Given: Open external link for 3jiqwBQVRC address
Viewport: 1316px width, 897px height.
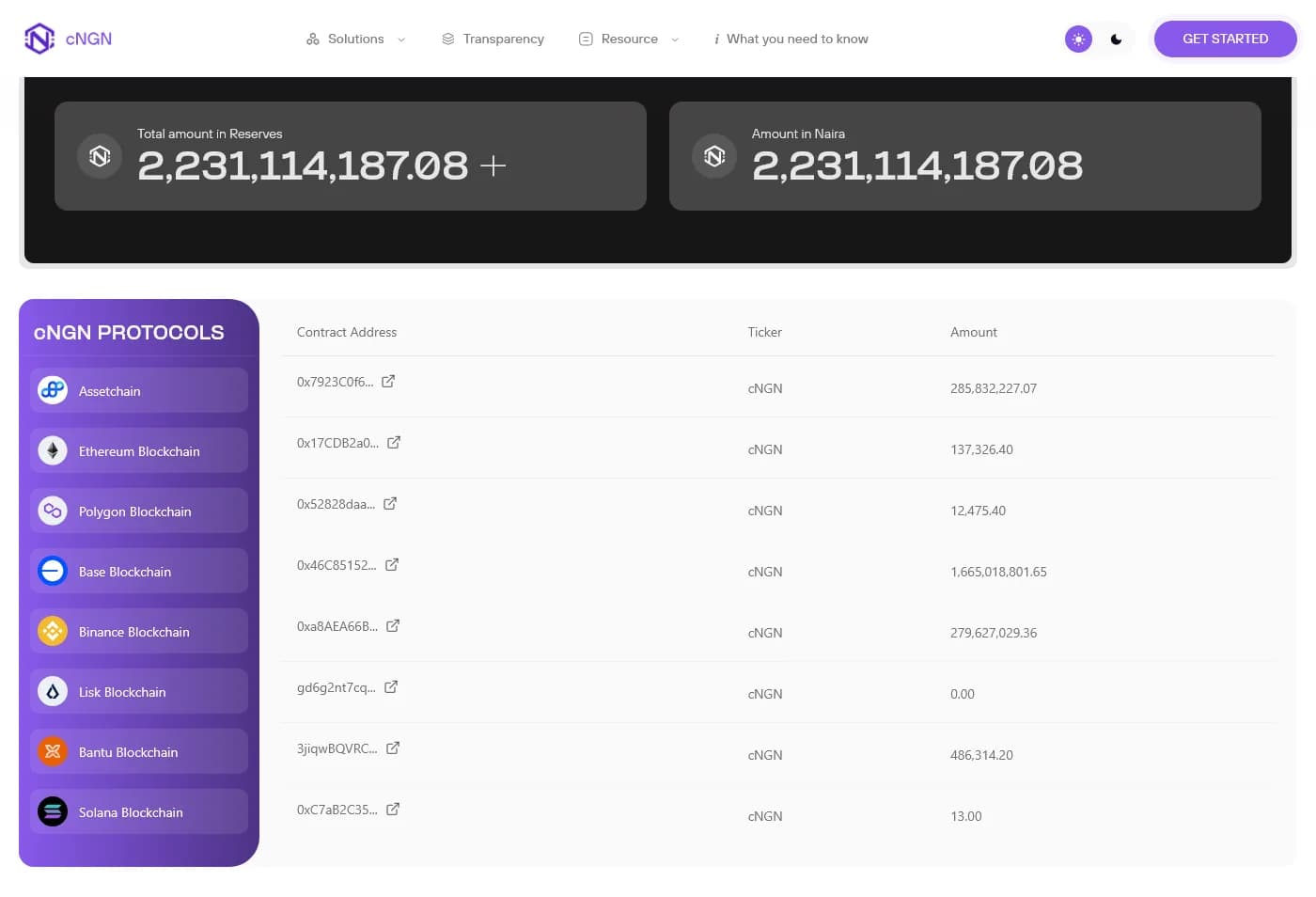Looking at the screenshot, I should tap(393, 747).
